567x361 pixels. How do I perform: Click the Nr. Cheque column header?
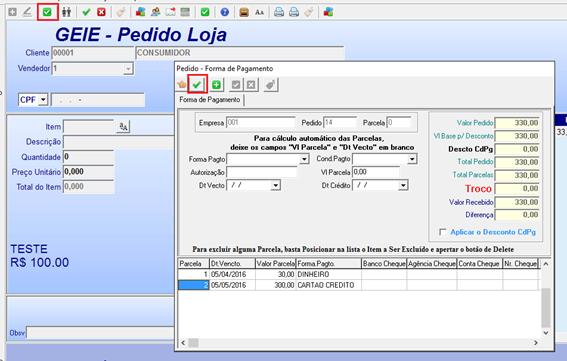(520, 263)
